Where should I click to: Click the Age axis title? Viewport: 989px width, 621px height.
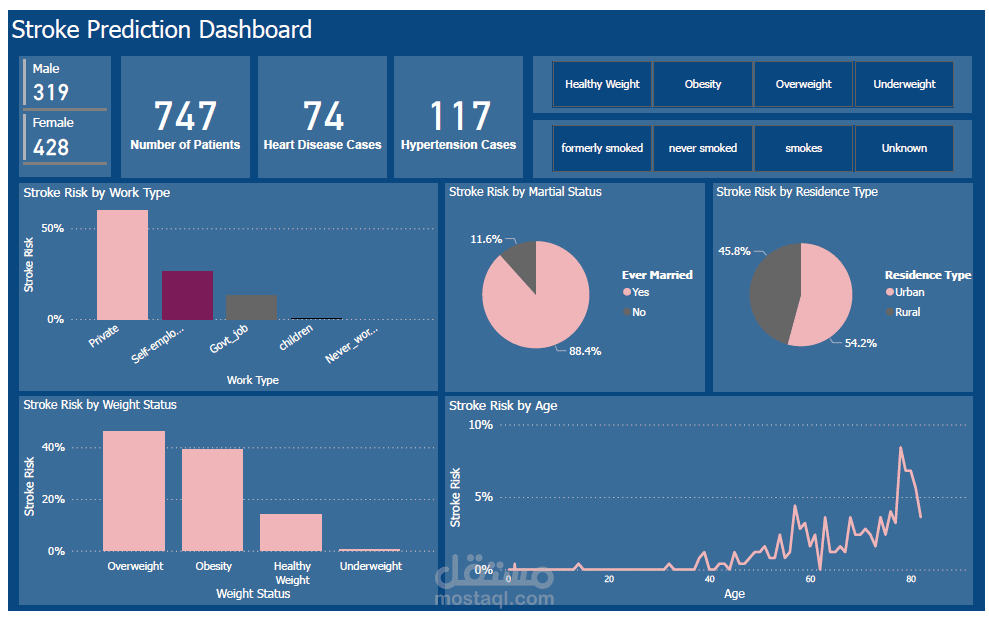point(734,594)
